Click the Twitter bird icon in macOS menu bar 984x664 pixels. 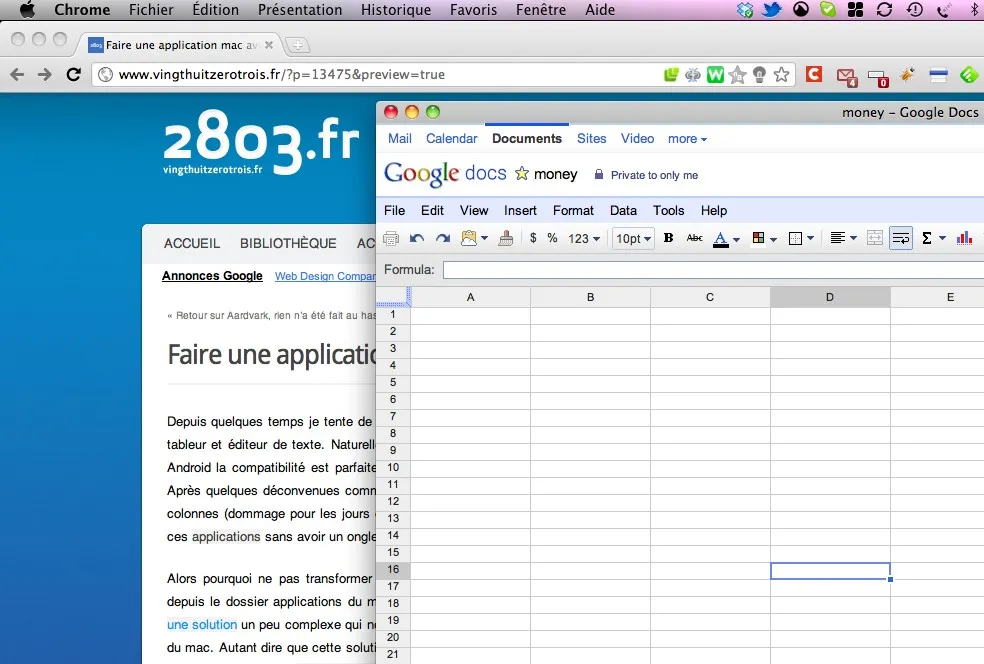pyautogui.click(x=772, y=9)
